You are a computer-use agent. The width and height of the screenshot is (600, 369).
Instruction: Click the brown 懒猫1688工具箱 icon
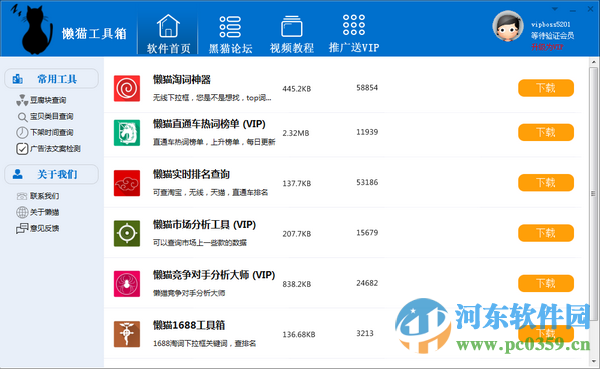coord(127,334)
